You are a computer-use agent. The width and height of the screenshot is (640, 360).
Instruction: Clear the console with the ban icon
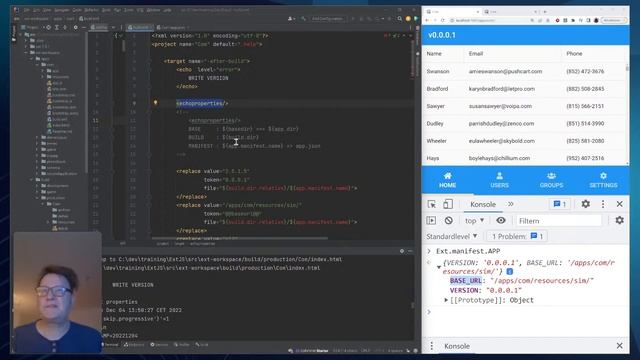449,220
